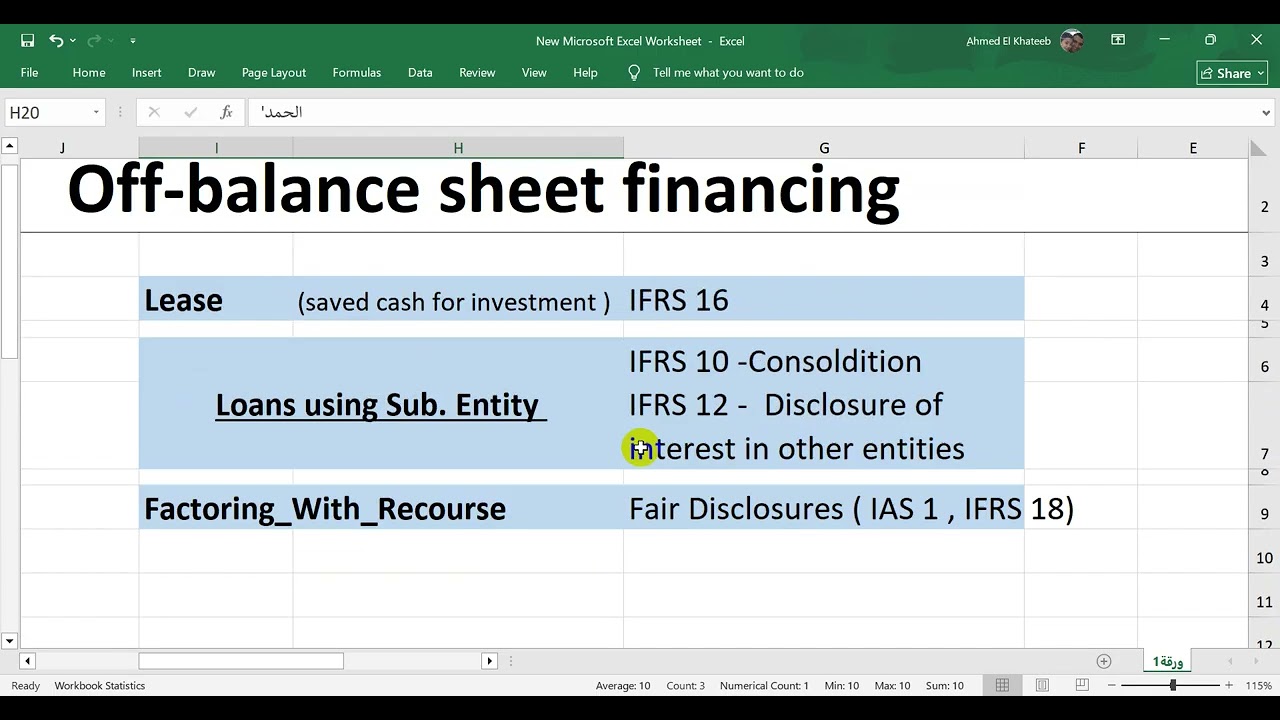The height and width of the screenshot is (720, 1280).
Task: Click the IFRS 10 -Consoldition text
Action: pos(775,361)
